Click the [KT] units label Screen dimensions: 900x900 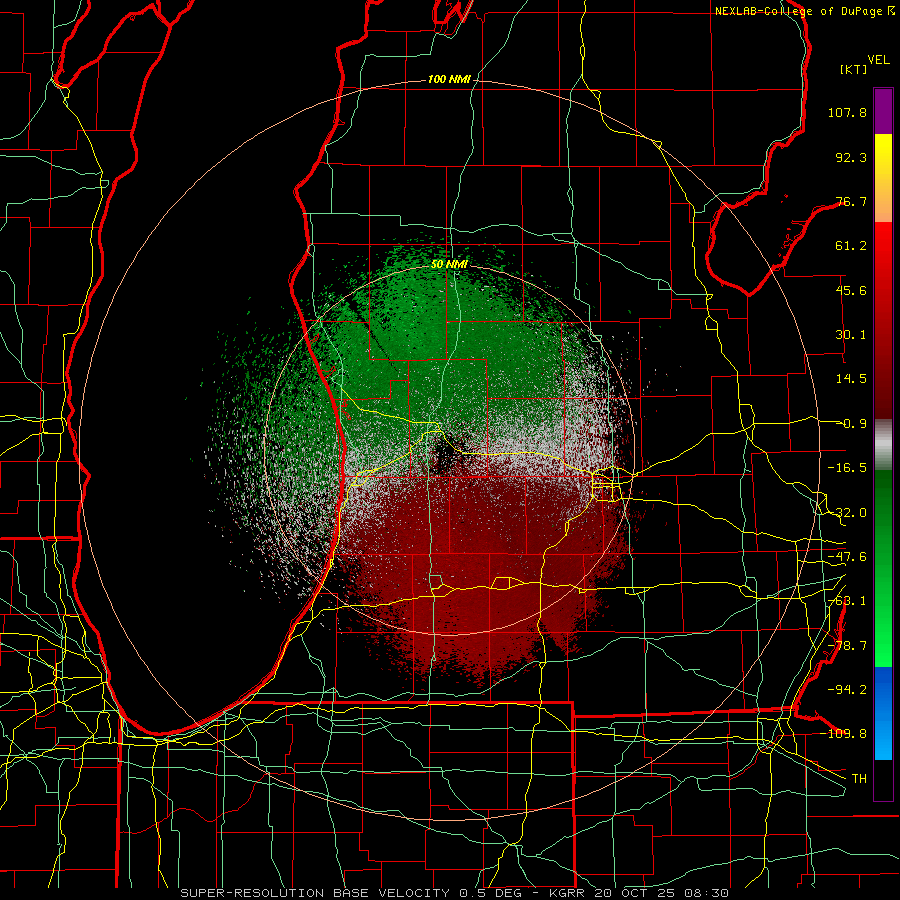click(x=854, y=69)
